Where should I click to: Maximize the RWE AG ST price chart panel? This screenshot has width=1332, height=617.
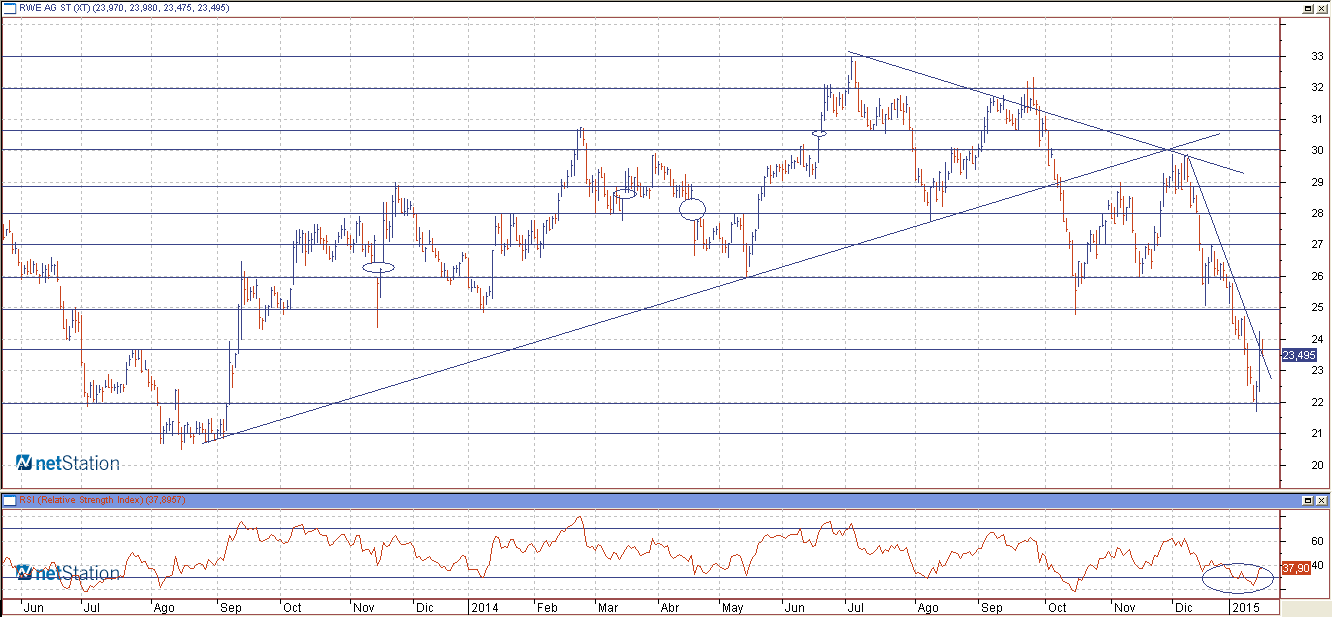1307,7
